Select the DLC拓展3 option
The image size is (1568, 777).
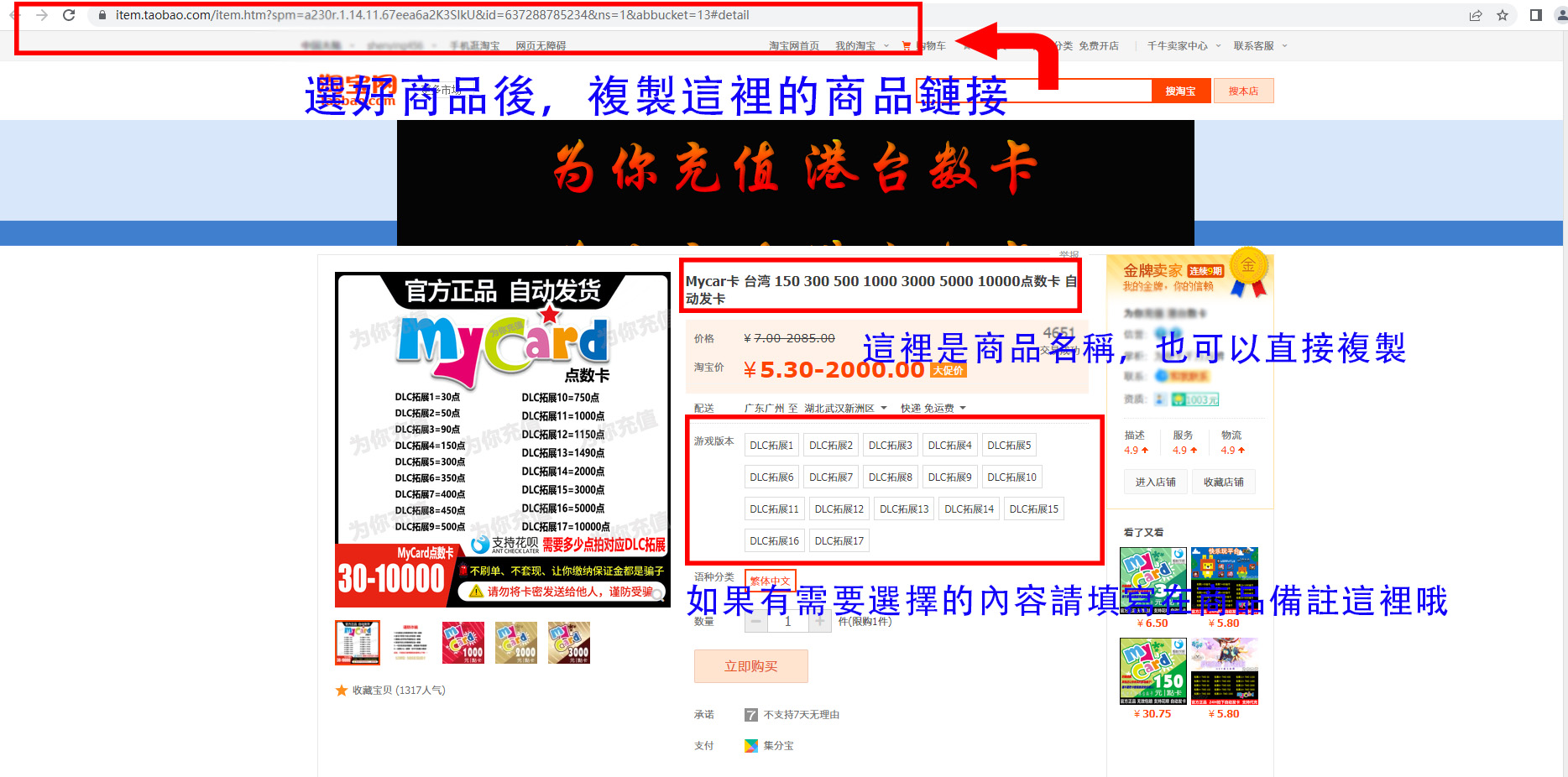click(890, 446)
